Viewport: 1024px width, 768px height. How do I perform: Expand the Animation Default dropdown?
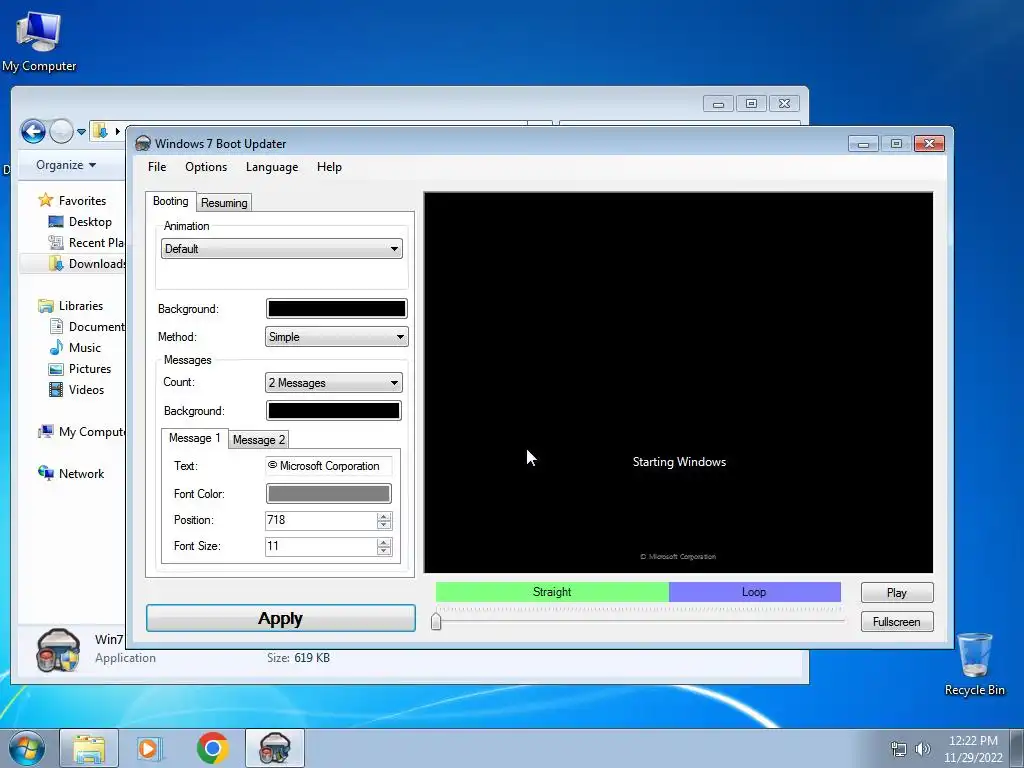[281, 249]
